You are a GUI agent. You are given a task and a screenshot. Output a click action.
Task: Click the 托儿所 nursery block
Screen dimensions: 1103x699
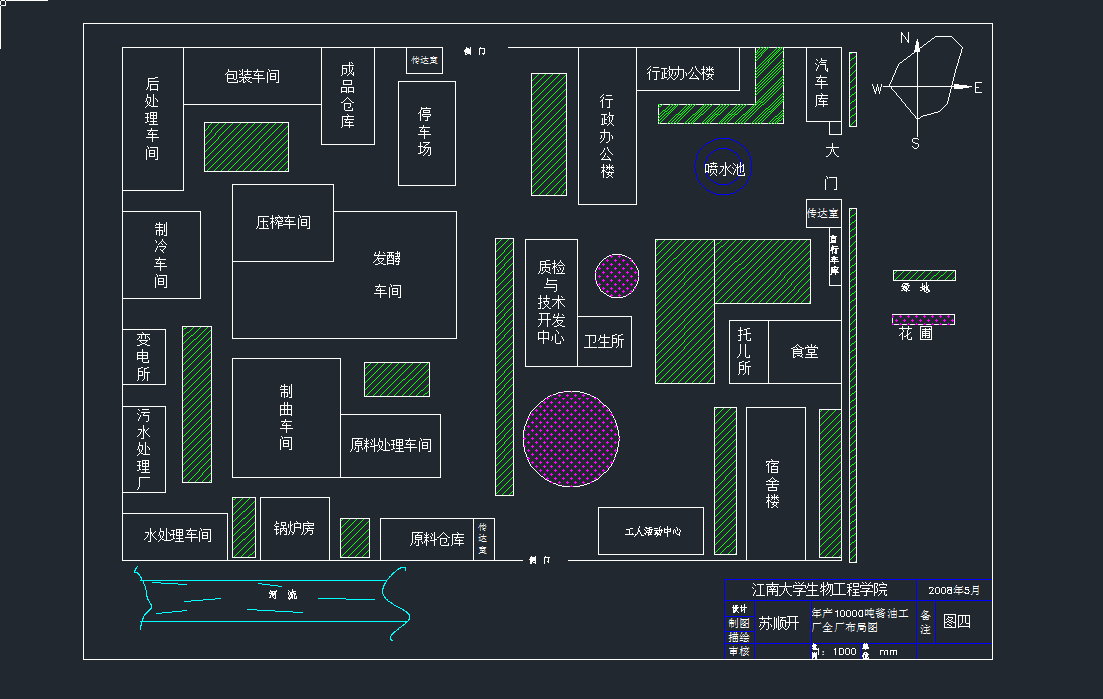coord(747,352)
